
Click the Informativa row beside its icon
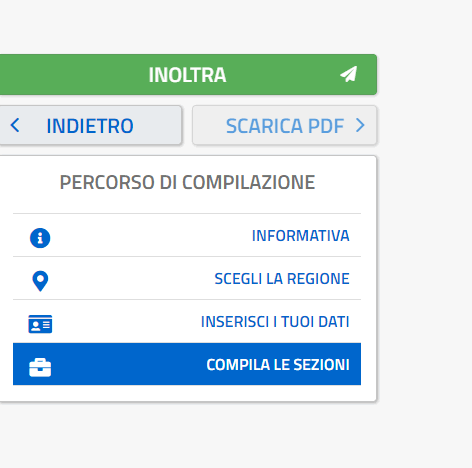[187, 235]
